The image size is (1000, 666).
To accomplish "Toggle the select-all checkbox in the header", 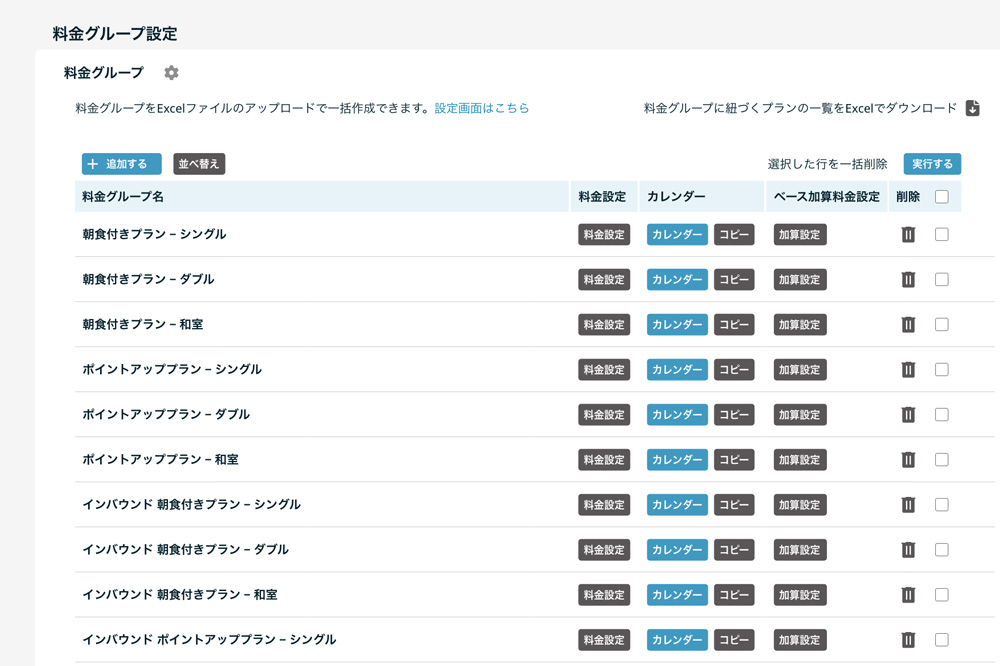I will point(941,197).
